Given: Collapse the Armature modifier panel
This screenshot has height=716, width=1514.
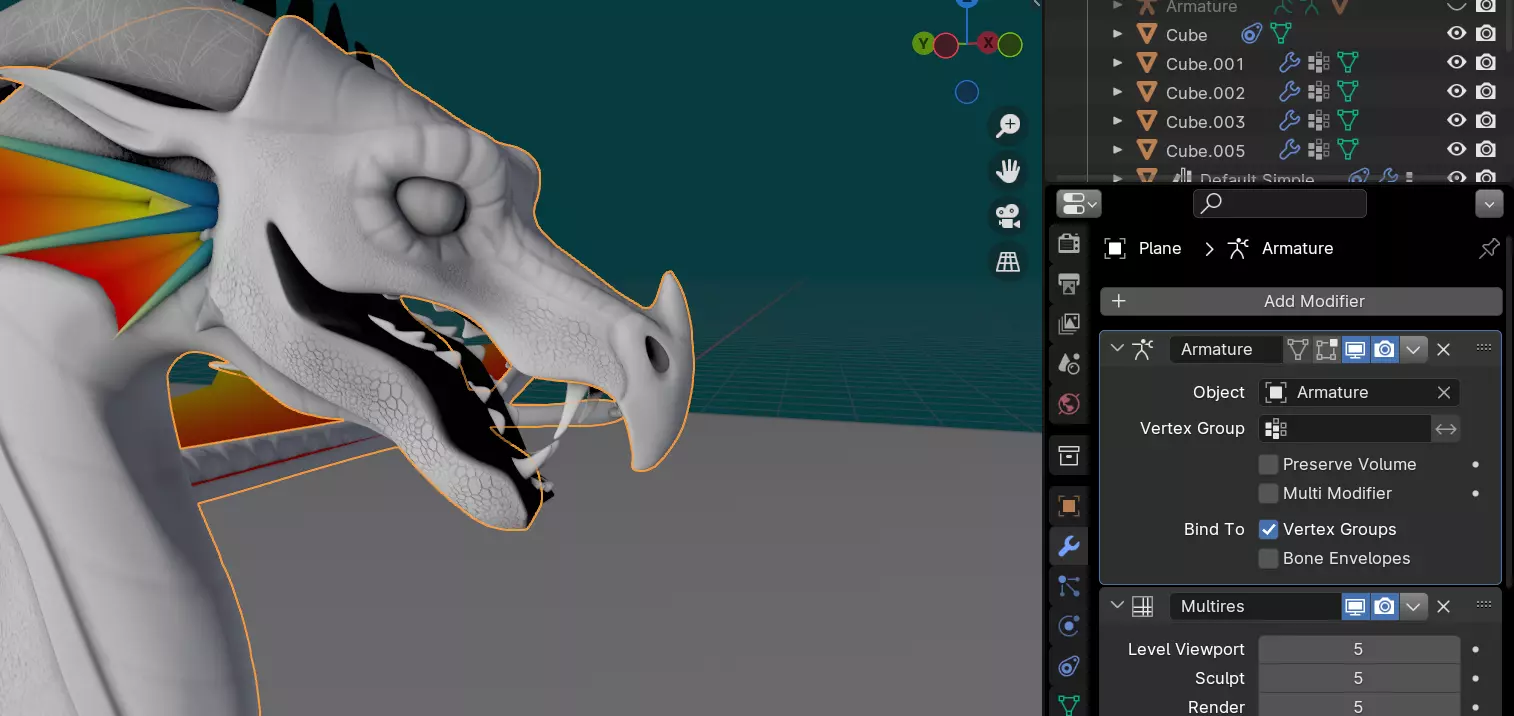Looking at the screenshot, I should (x=1117, y=348).
